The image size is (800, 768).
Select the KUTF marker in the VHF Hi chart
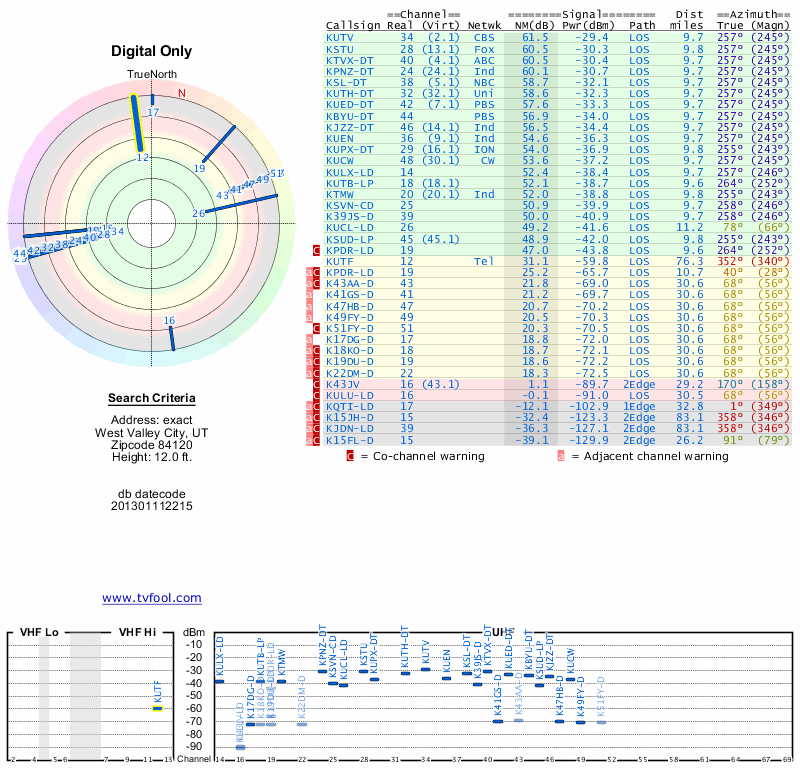coord(158,708)
